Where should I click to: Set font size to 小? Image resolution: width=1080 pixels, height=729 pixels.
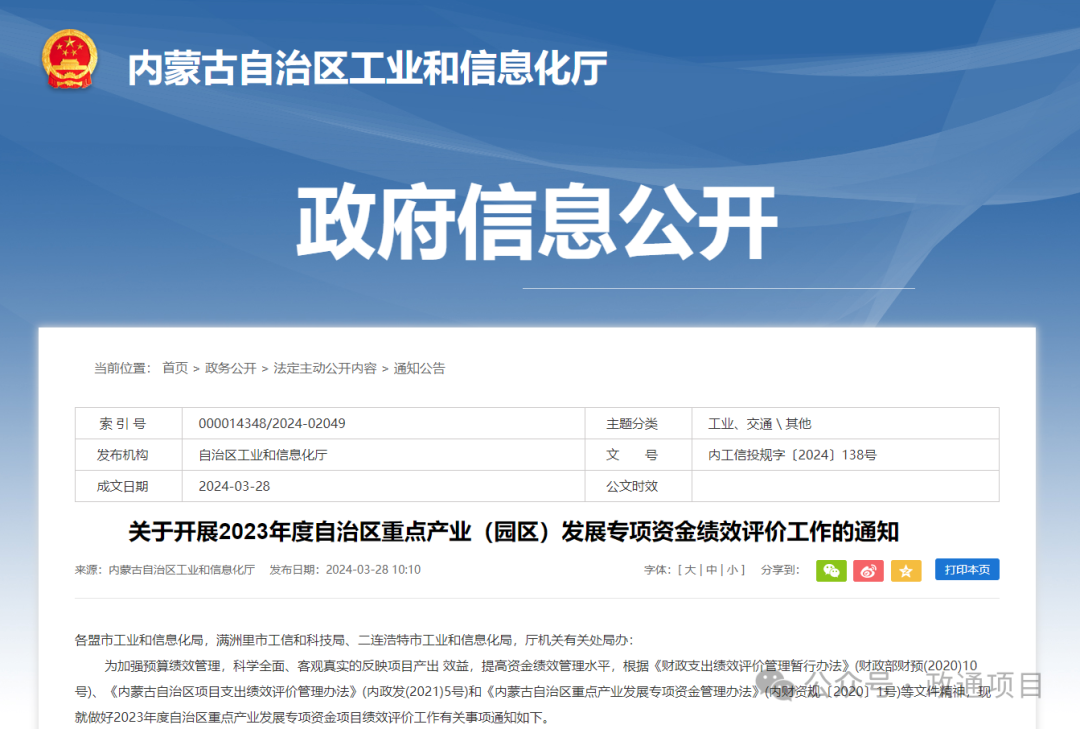pyautogui.click(x=732, y=570)
